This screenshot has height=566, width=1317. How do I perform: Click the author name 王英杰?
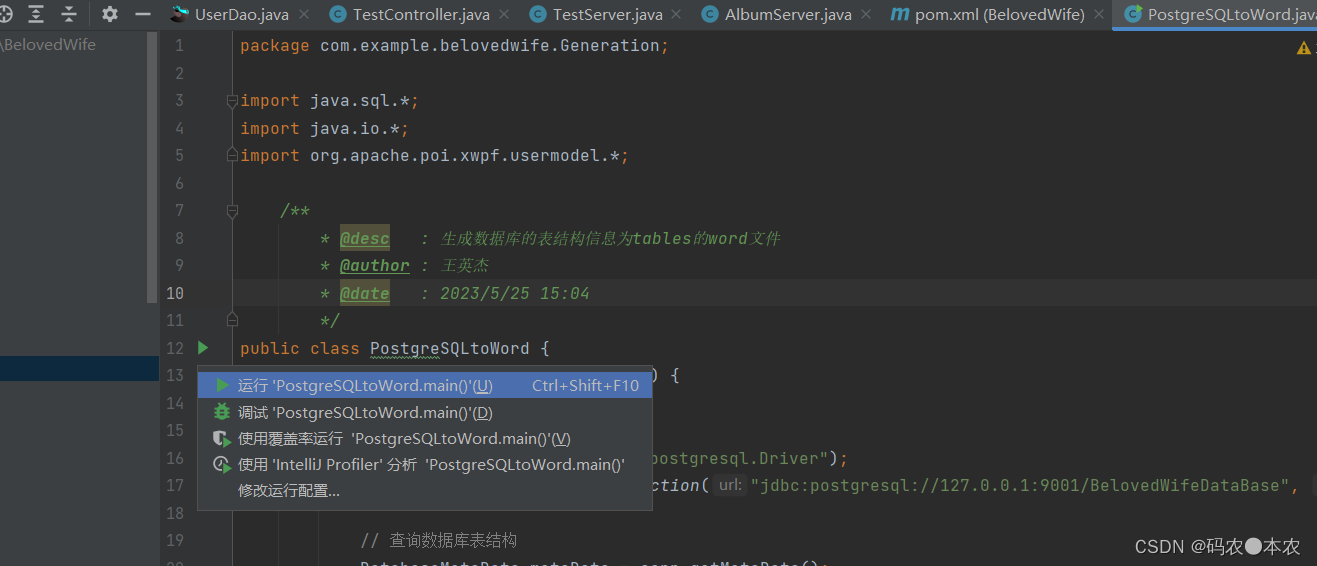[x=465, y=266]
